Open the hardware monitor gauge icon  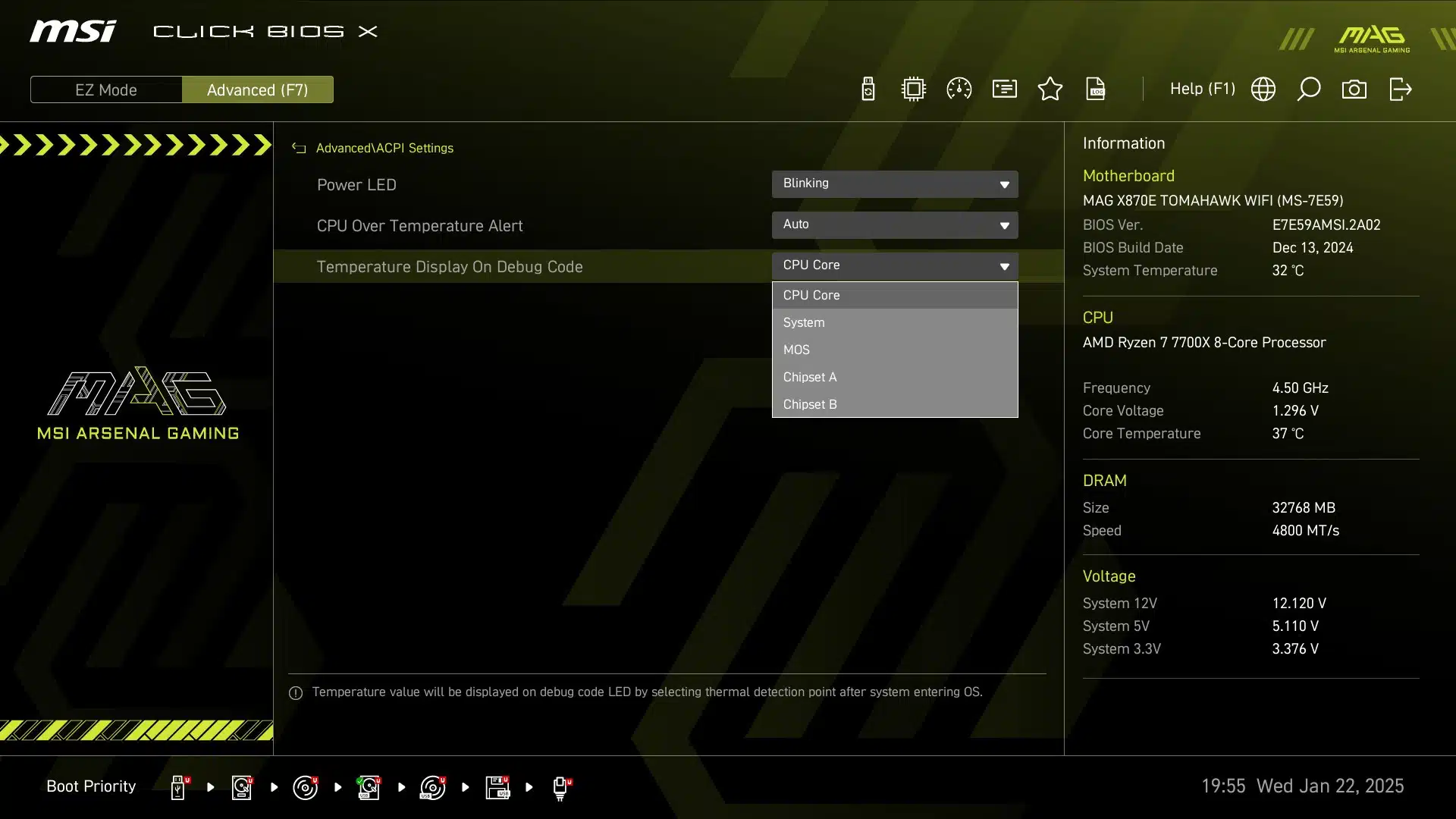(x=959, y=89)
